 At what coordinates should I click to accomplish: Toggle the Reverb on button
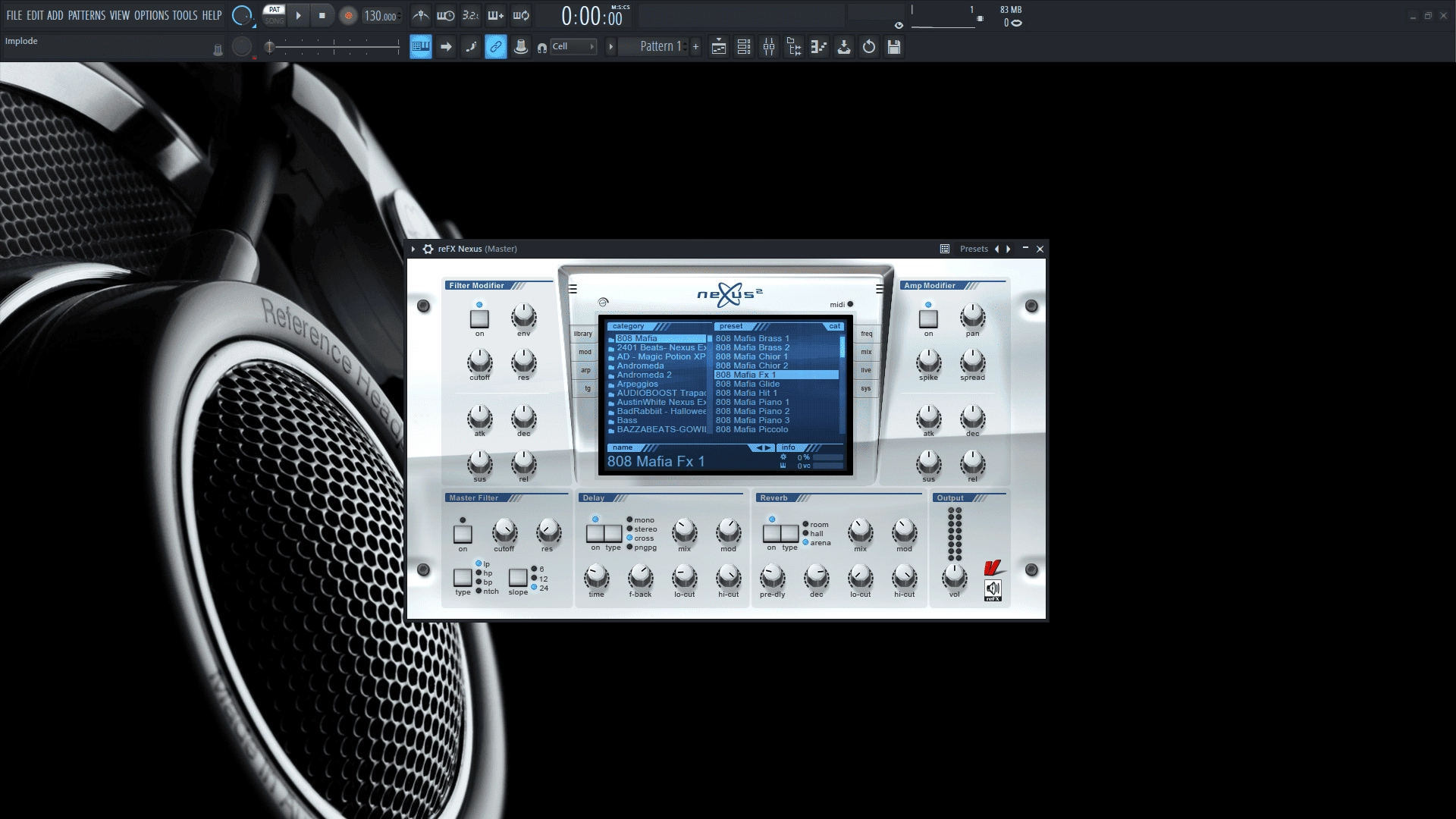(772, 533)
